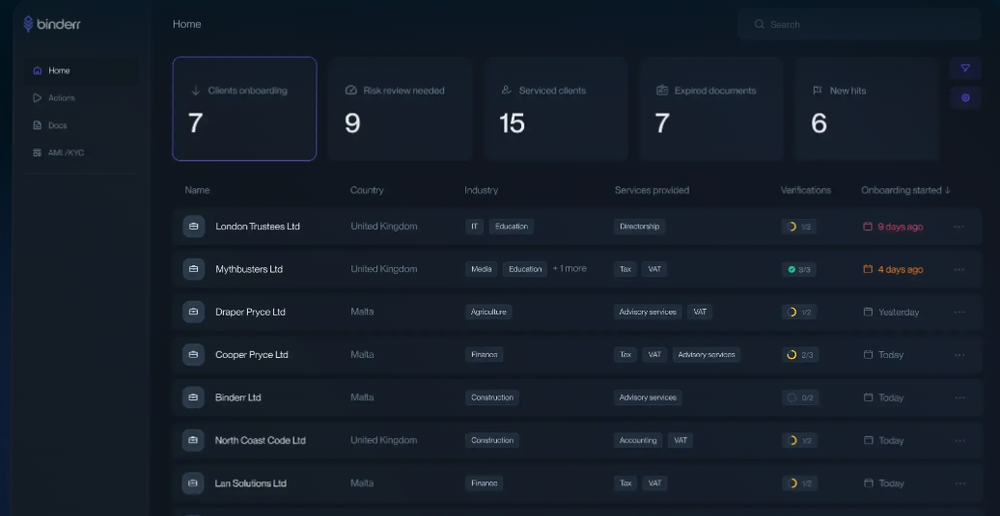This screenshot has width=1000, height=516.
Task: Open Draper Pryce Ltd client name
Action: click(x=250, y=312)
